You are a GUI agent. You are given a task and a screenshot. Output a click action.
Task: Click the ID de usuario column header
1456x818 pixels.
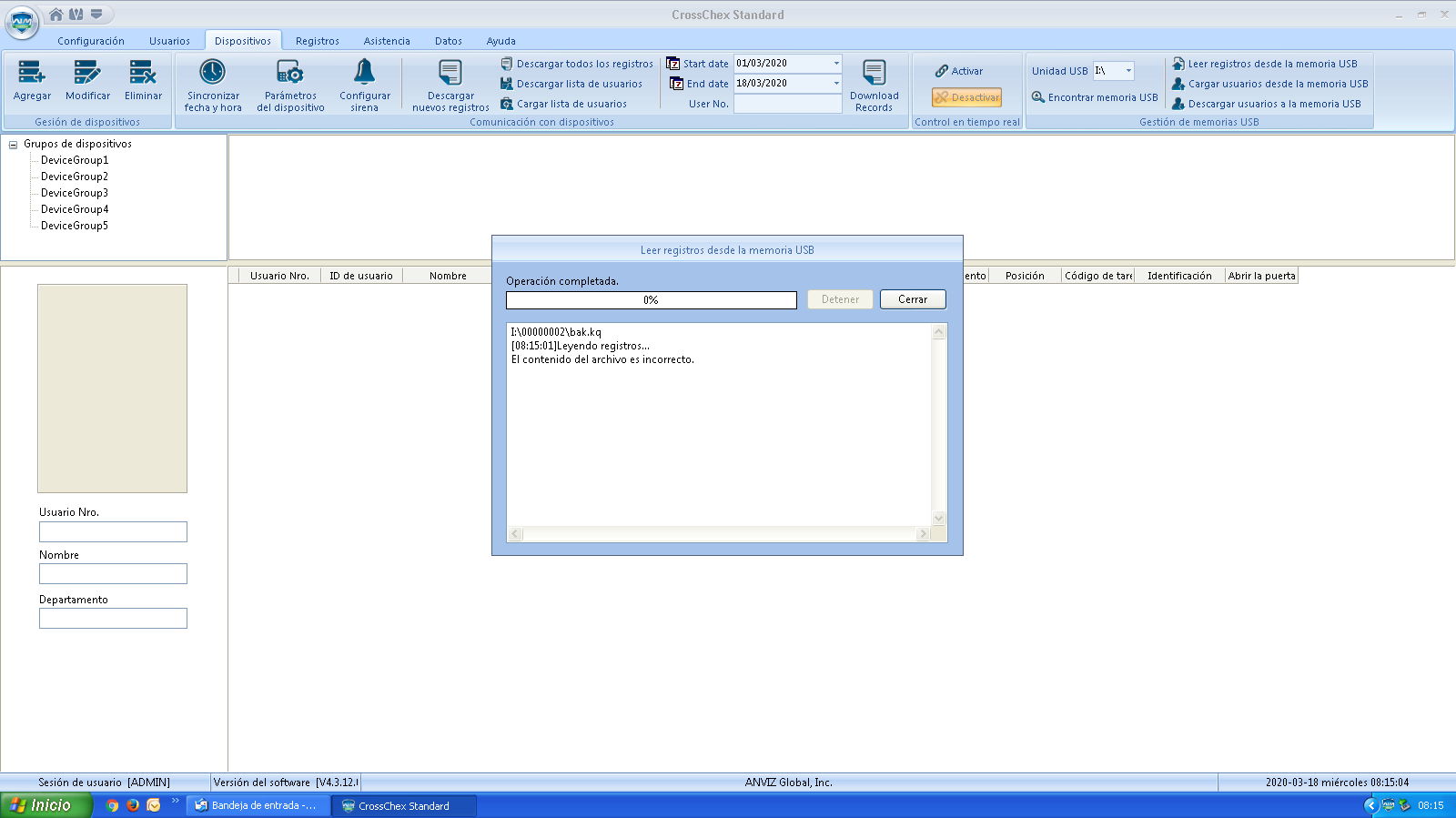(x=361, y=276)
